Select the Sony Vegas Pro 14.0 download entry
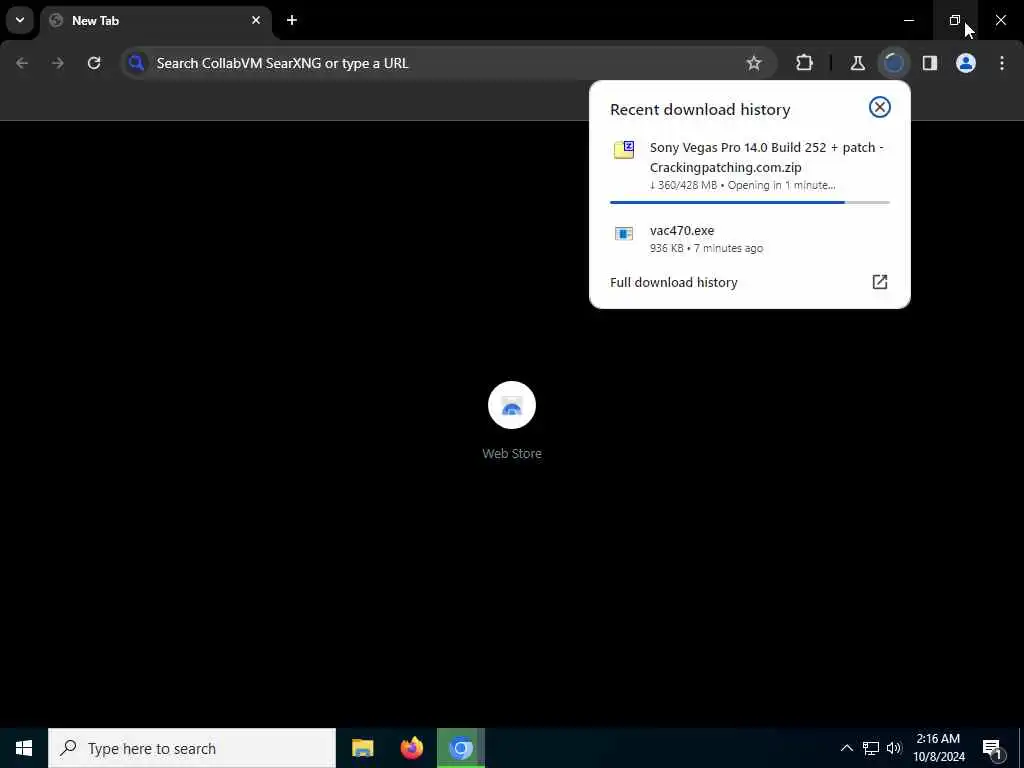1024x768 pixels. pos(750,167)
